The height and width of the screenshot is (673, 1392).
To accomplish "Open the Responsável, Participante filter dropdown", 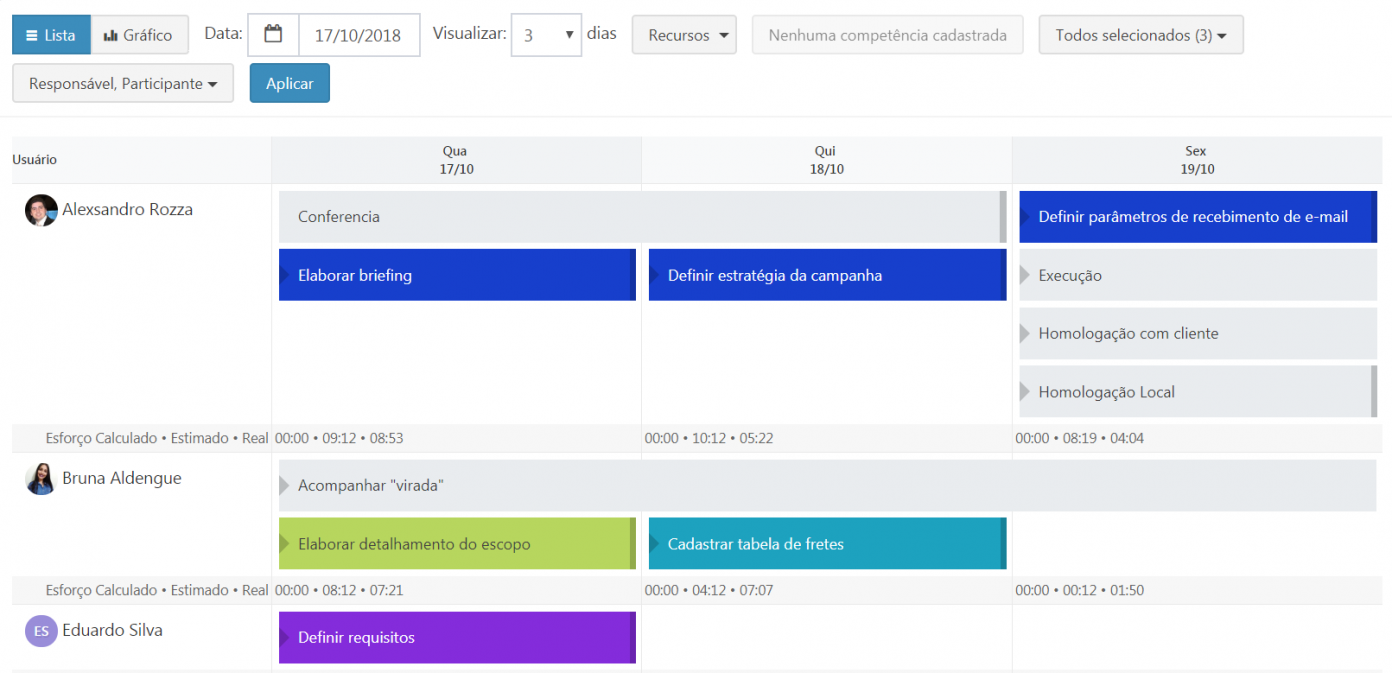I will [x=122, y=83].
